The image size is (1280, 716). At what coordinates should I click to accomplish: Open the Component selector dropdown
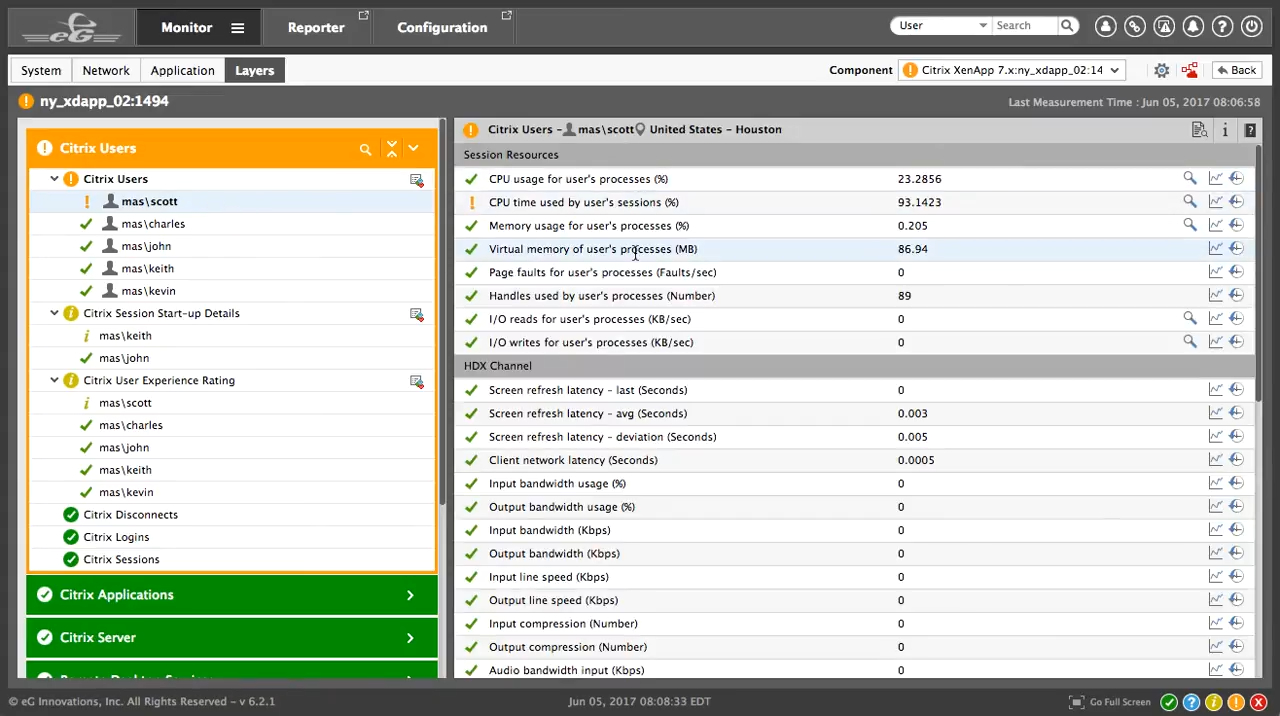pos(1011,70)
